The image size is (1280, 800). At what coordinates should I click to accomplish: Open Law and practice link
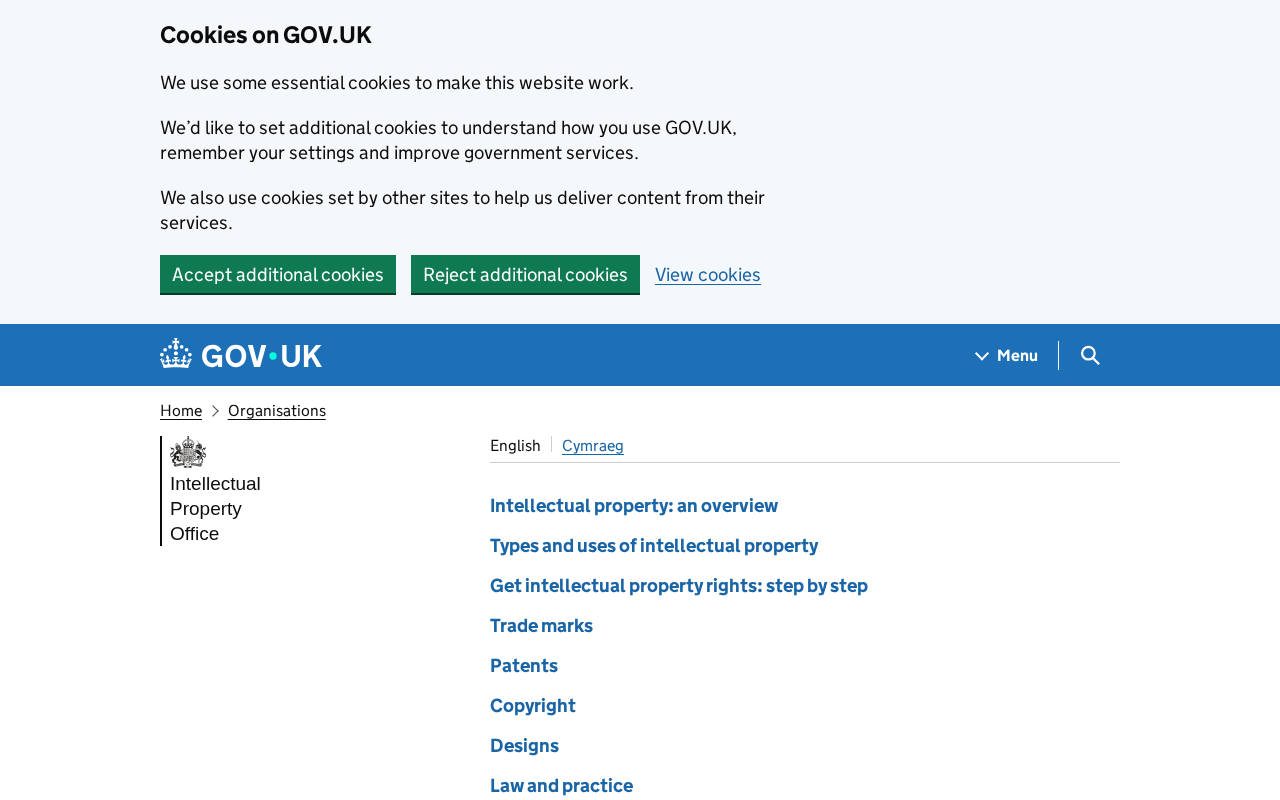tap(561, 786)
